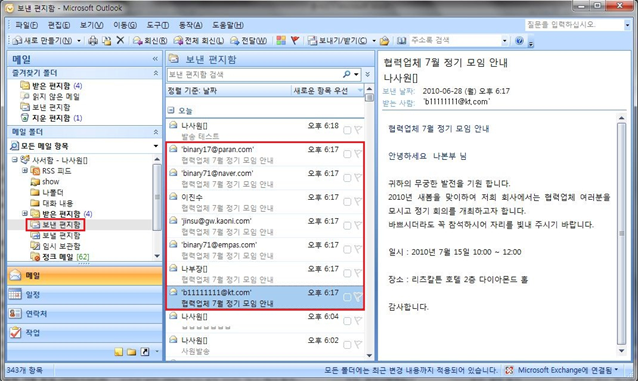Viewport: 638px width, 381px height.
Task: Toggle the category box on the 오후 6:18 message
Action: (347, 130)
